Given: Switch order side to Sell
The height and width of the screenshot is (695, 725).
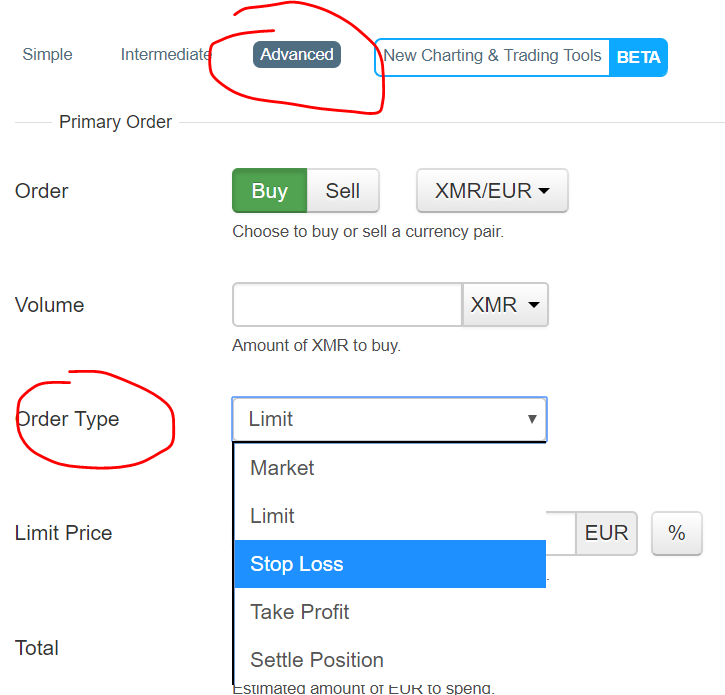Looking at the screenshot, I should (x=342, y=191).
